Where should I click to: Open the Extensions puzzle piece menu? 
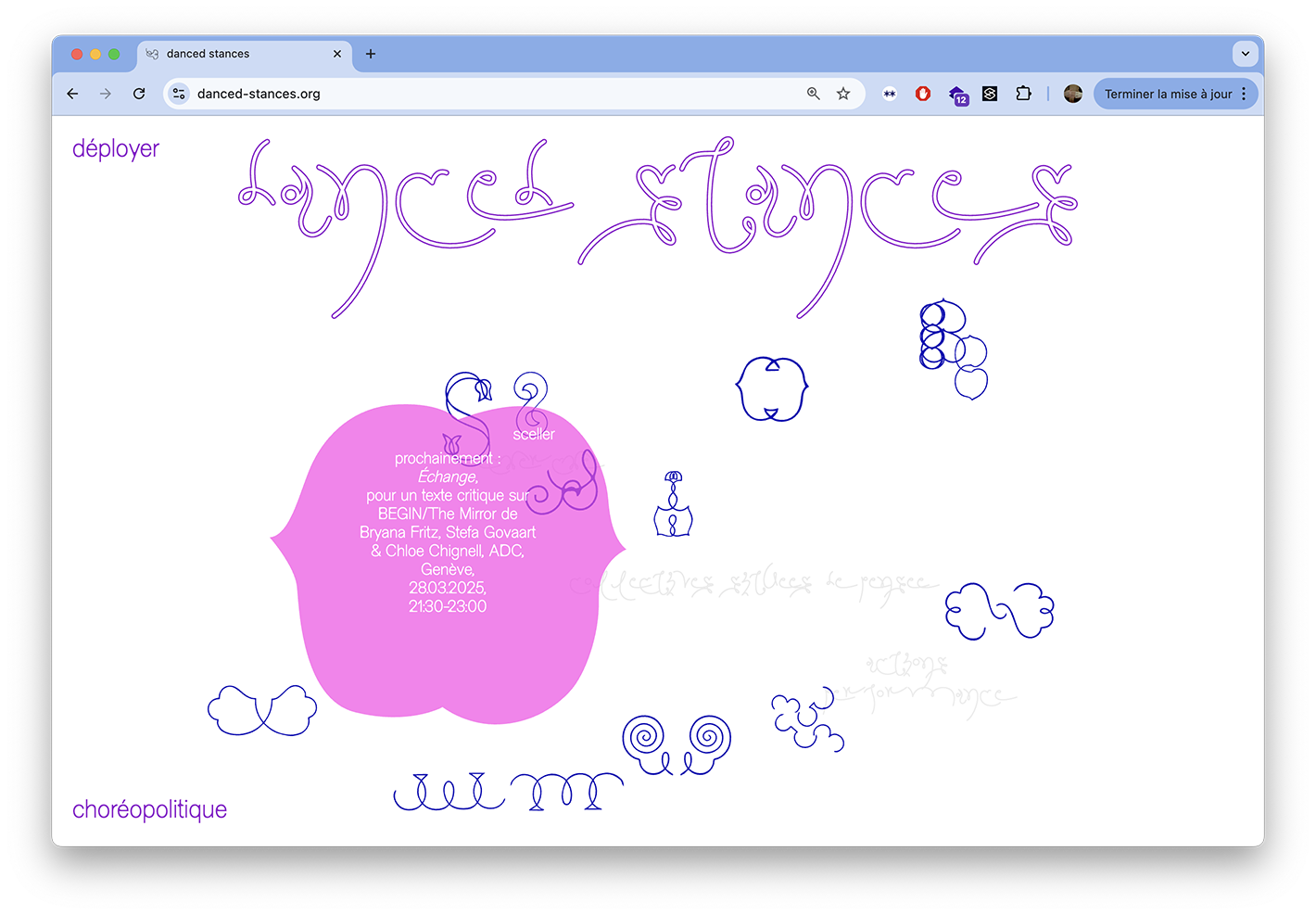click(x=1023, y=94)
